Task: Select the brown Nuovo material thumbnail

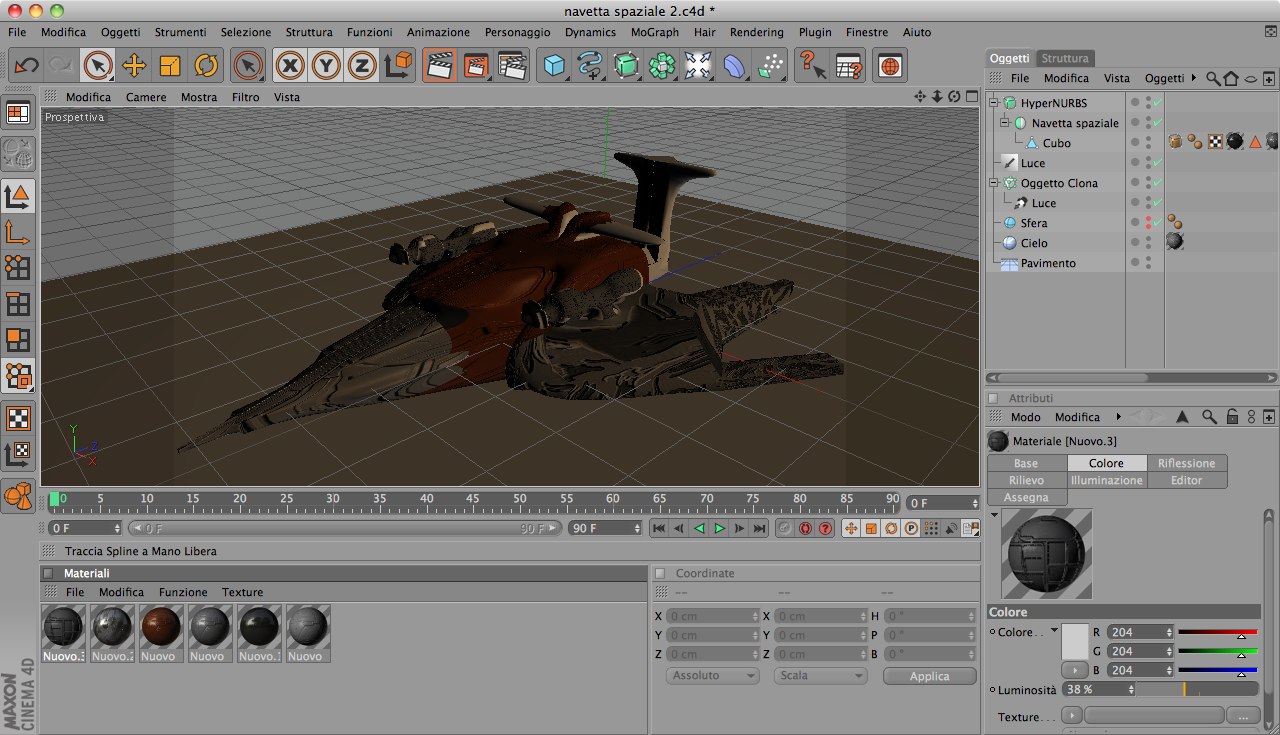Action: pyautogui.click(x=161, y=628)
